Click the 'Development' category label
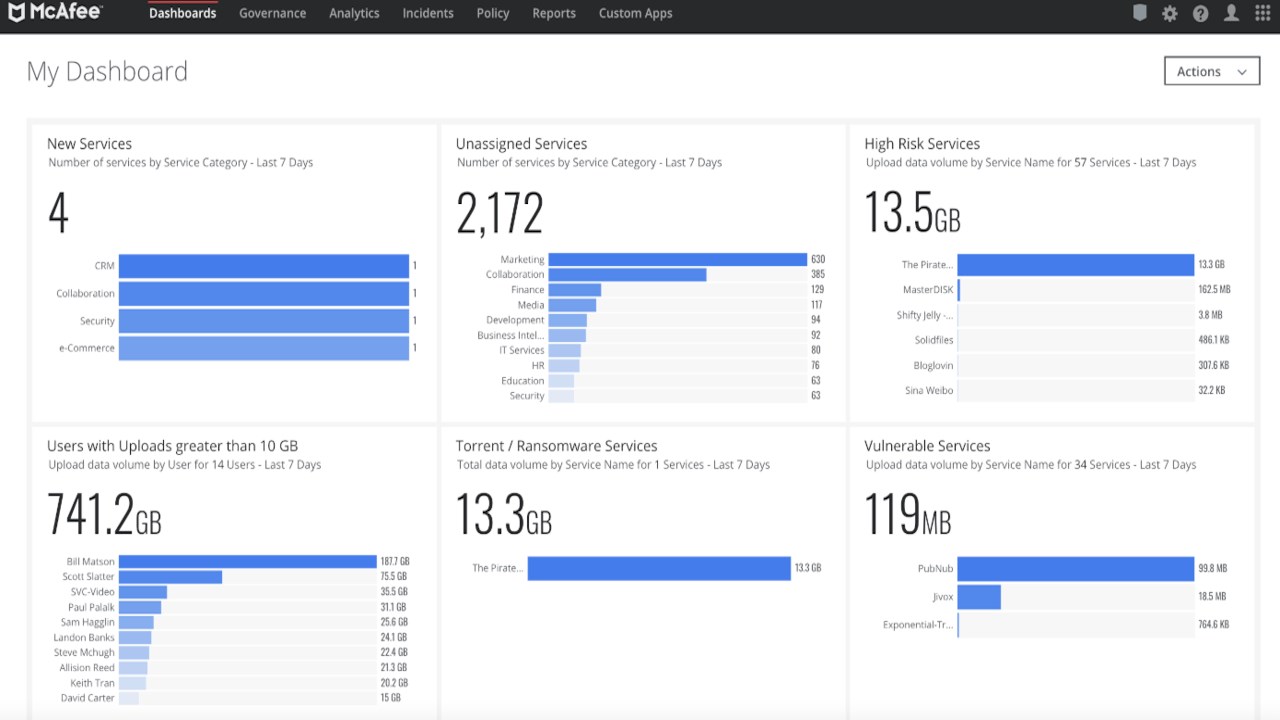Screen dimensions: 1280x720 click(x=515, y=320)
